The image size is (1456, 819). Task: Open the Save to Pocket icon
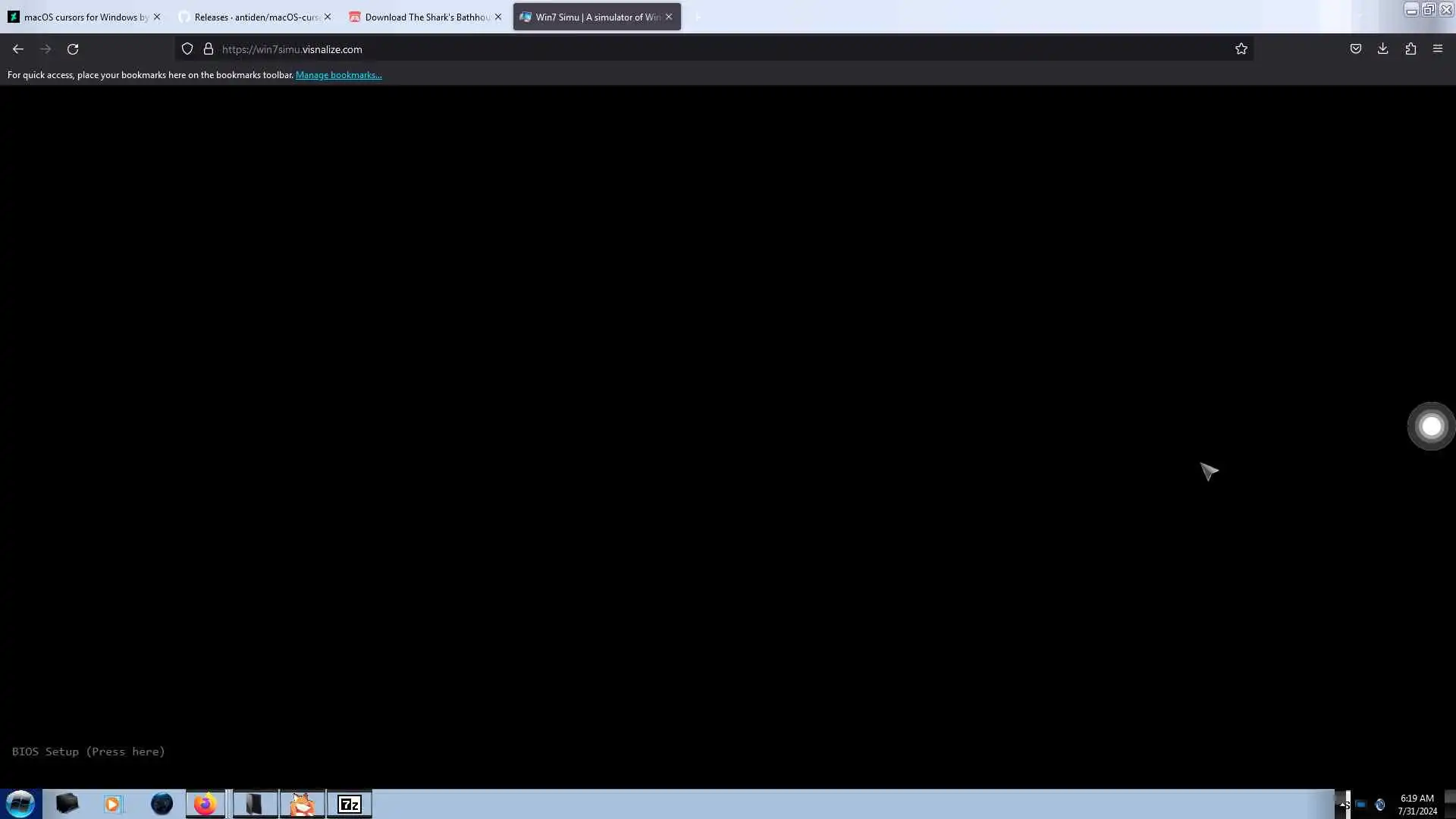click(x=1355, y=49)
